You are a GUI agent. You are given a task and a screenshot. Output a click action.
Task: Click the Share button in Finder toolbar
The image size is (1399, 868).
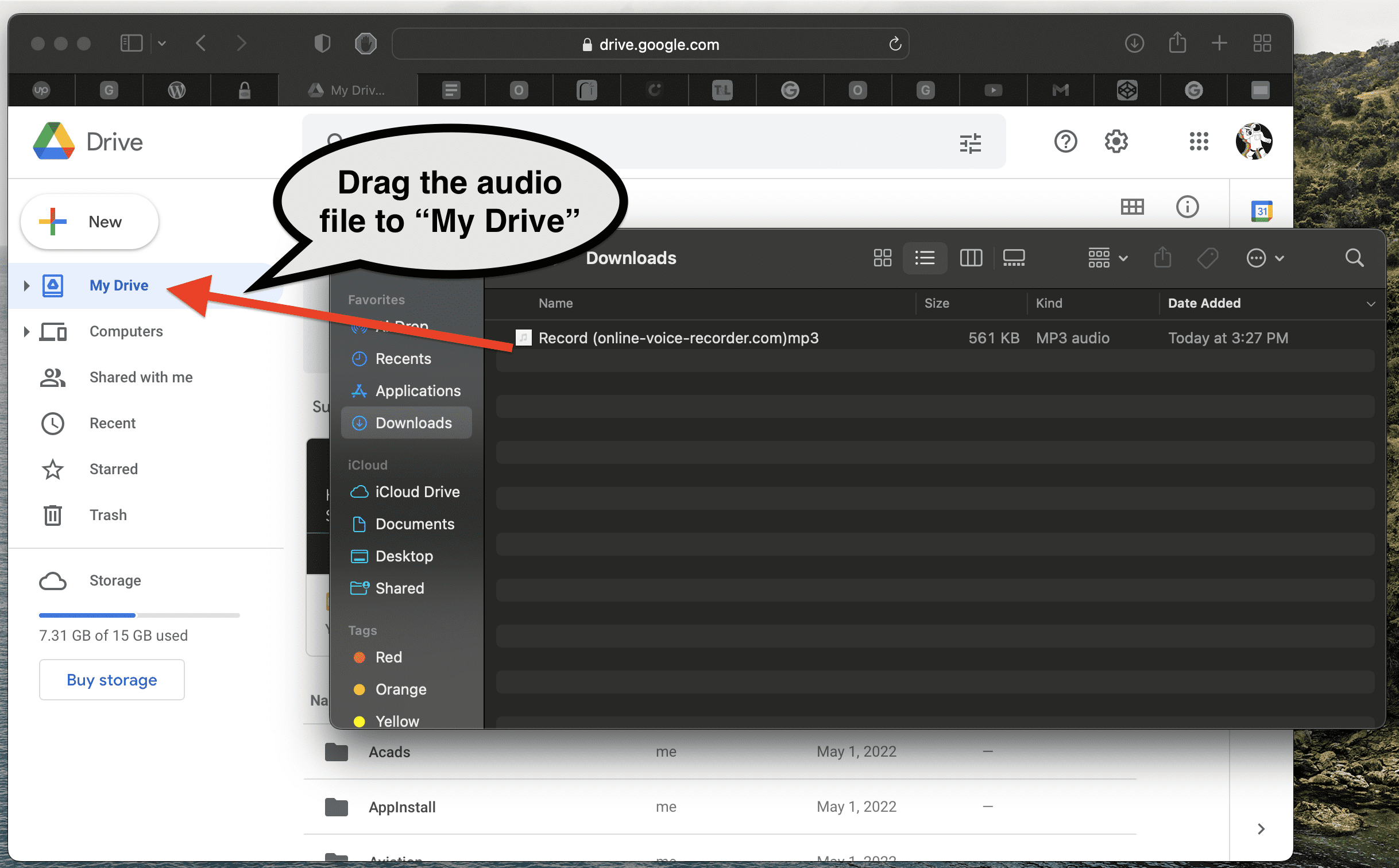click(x=1163, y=258)
